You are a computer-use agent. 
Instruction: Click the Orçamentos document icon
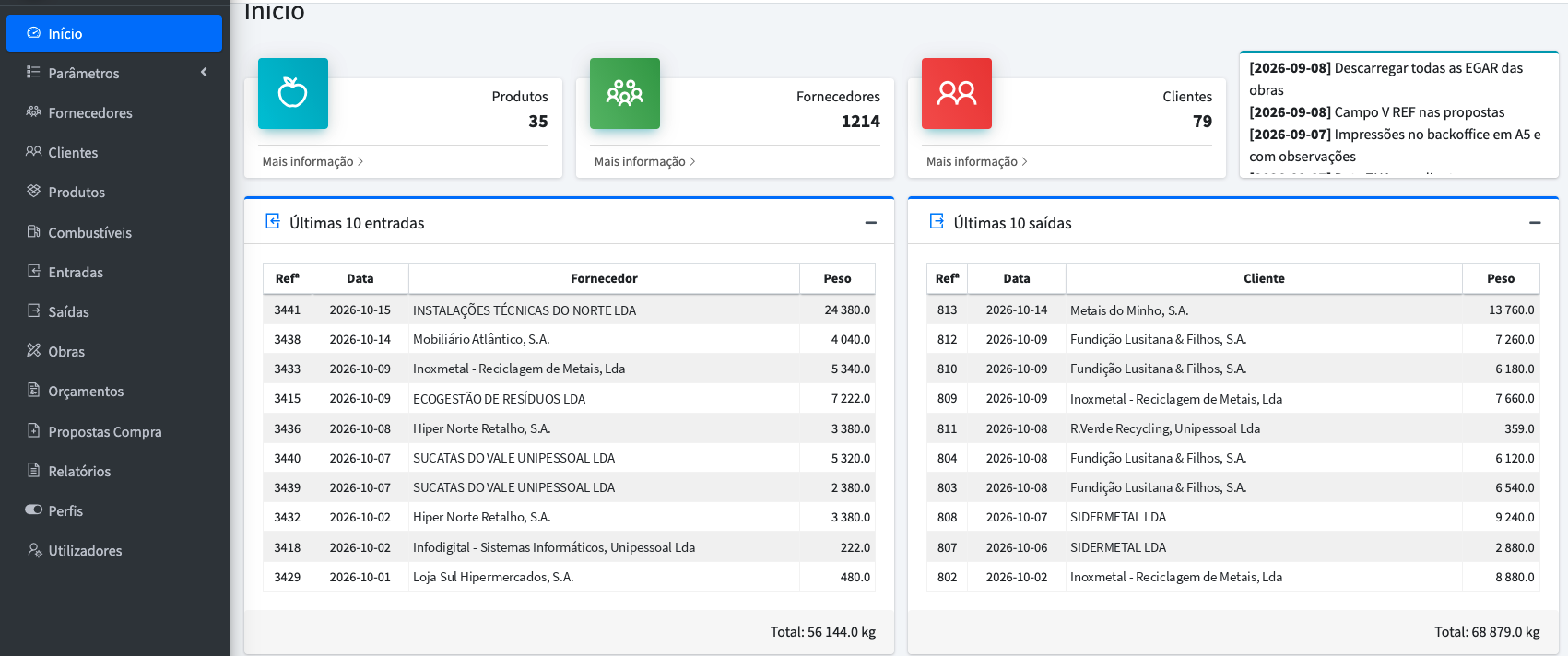pos(34,390)
